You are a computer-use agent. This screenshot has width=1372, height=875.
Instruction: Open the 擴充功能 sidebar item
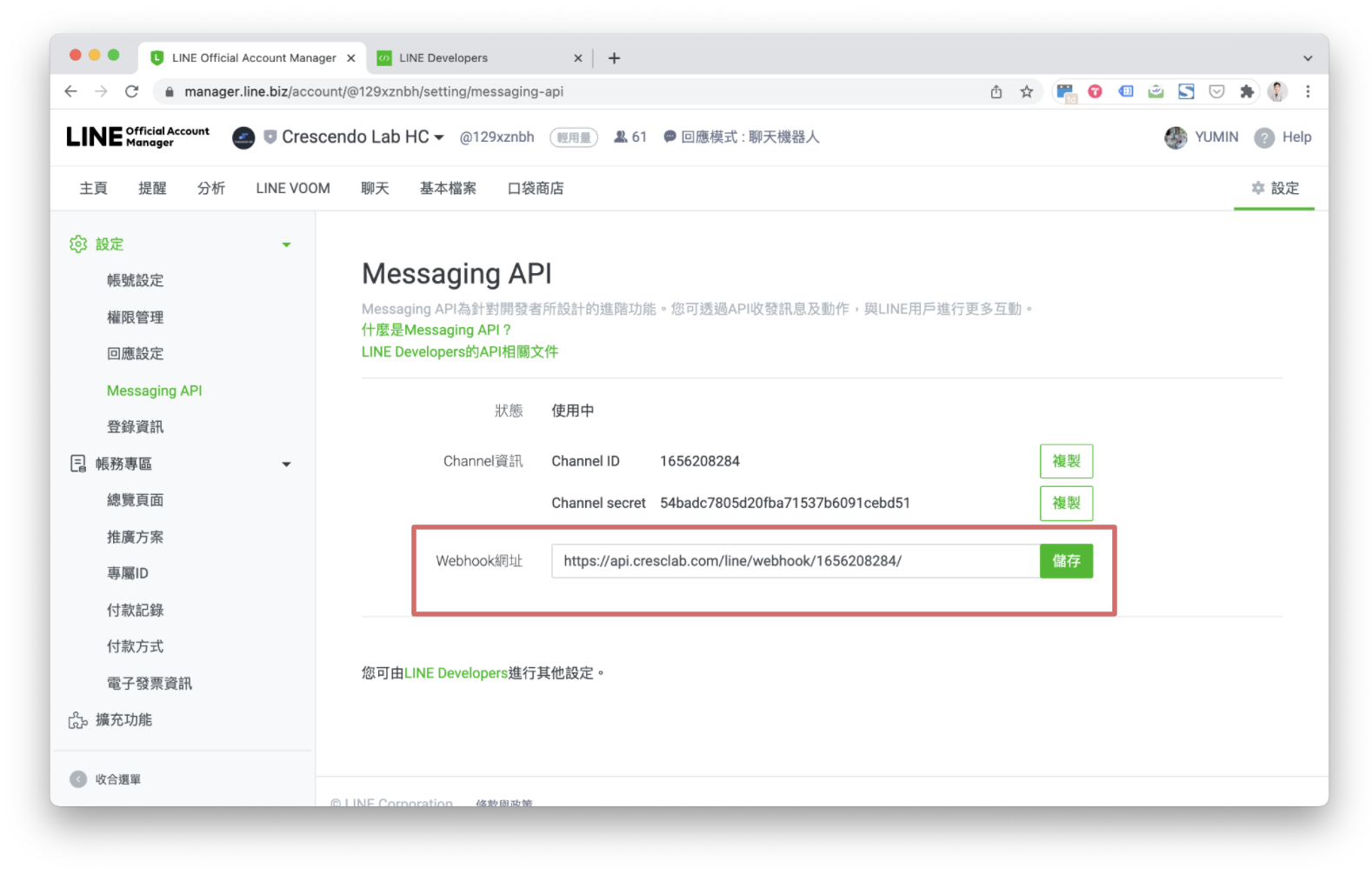(123, 719)
